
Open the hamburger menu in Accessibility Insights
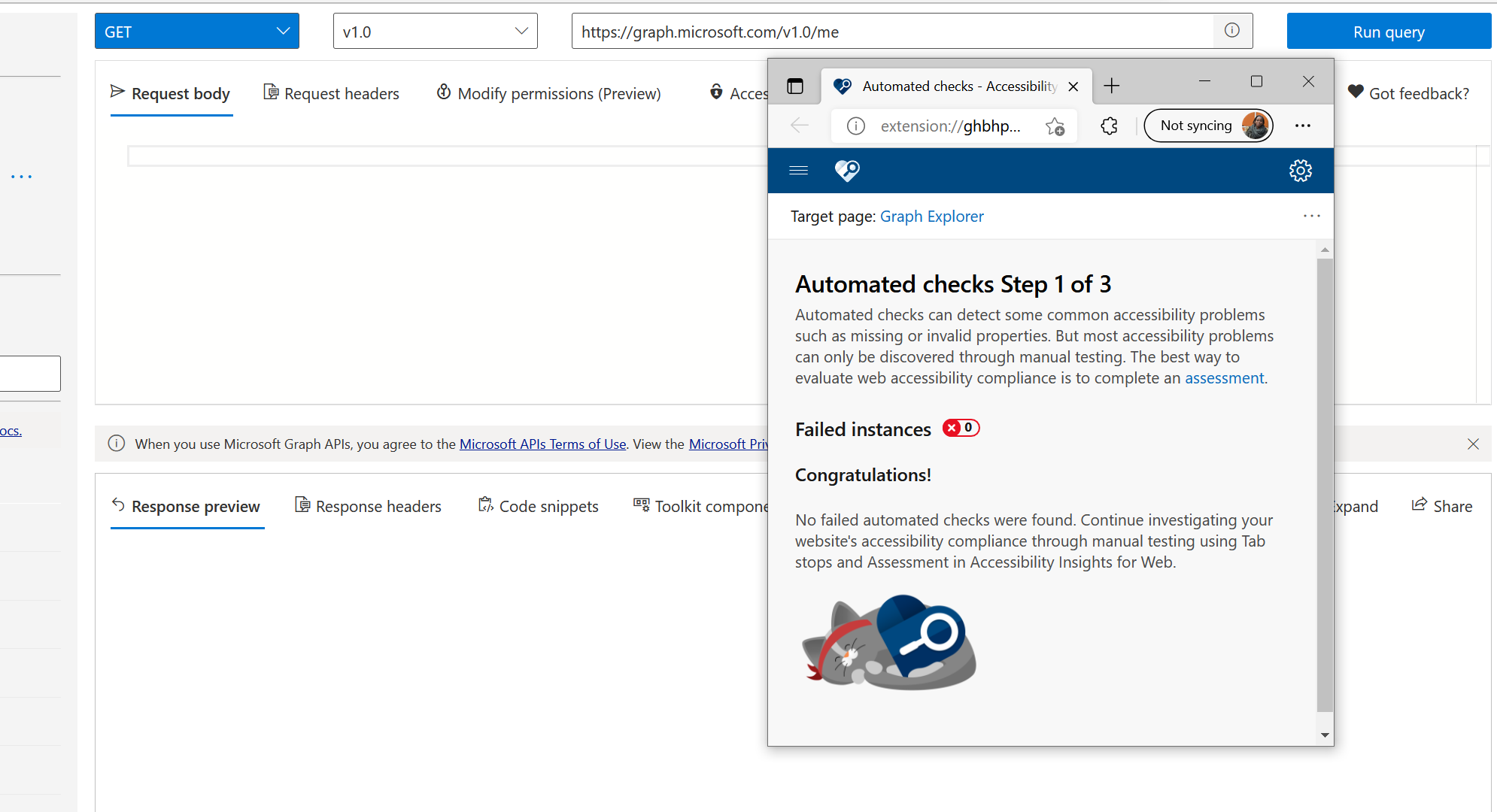click(799, 171)
